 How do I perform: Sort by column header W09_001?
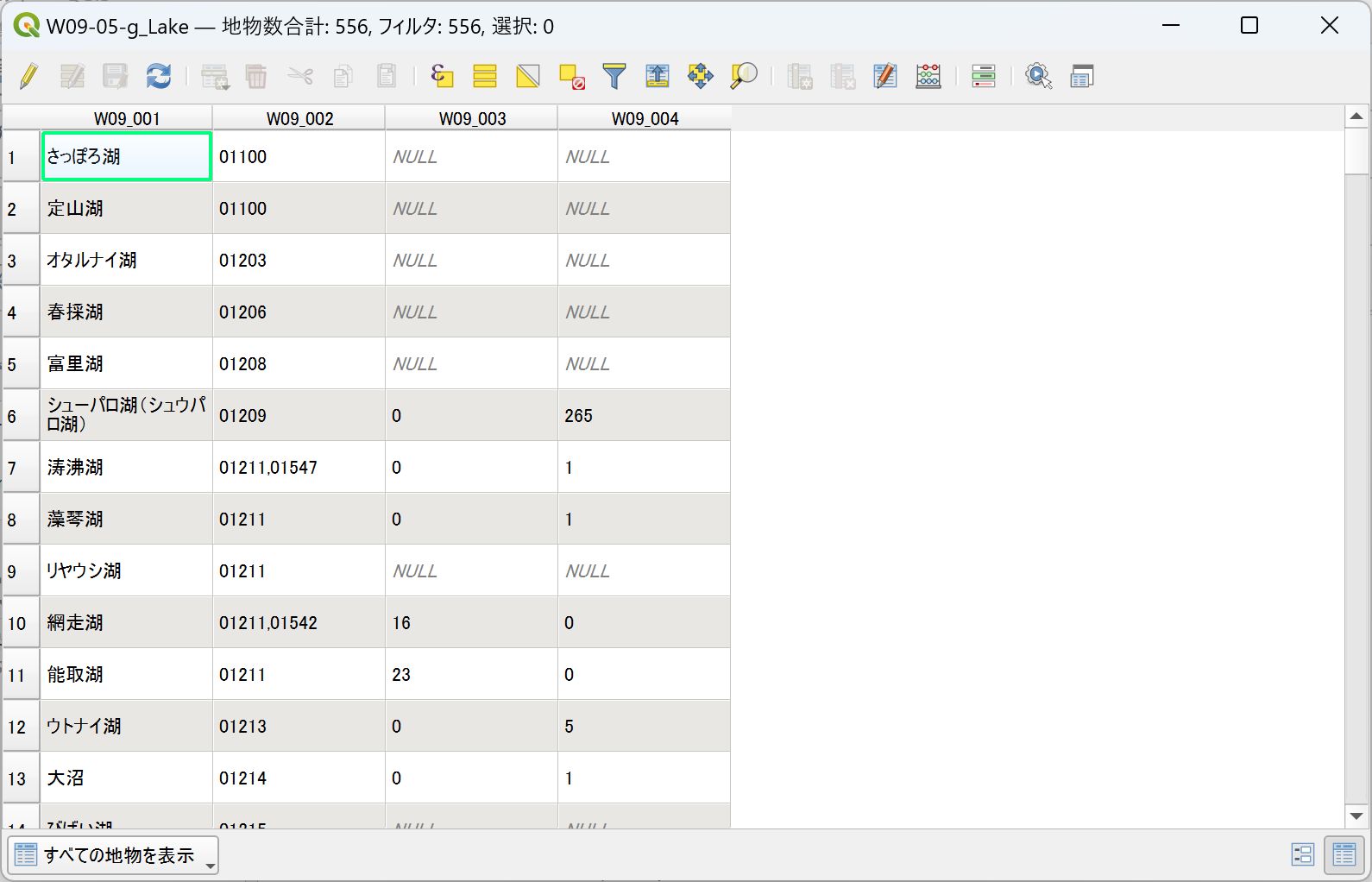tap(127, 118)
